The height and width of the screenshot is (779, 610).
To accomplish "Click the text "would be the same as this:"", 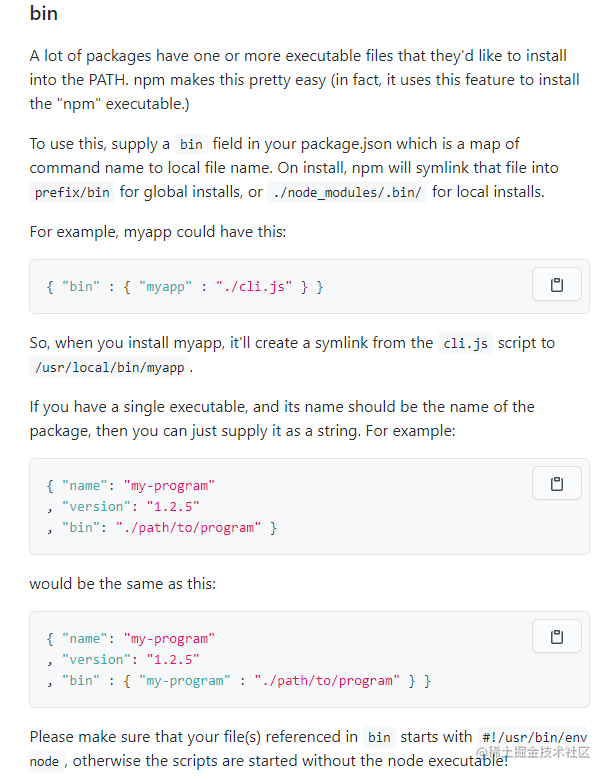I will tap(123, 583).
